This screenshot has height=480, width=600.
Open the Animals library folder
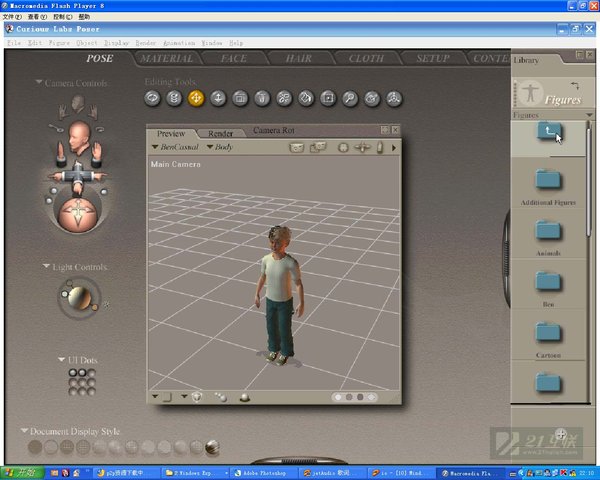[x=548, y=230]
